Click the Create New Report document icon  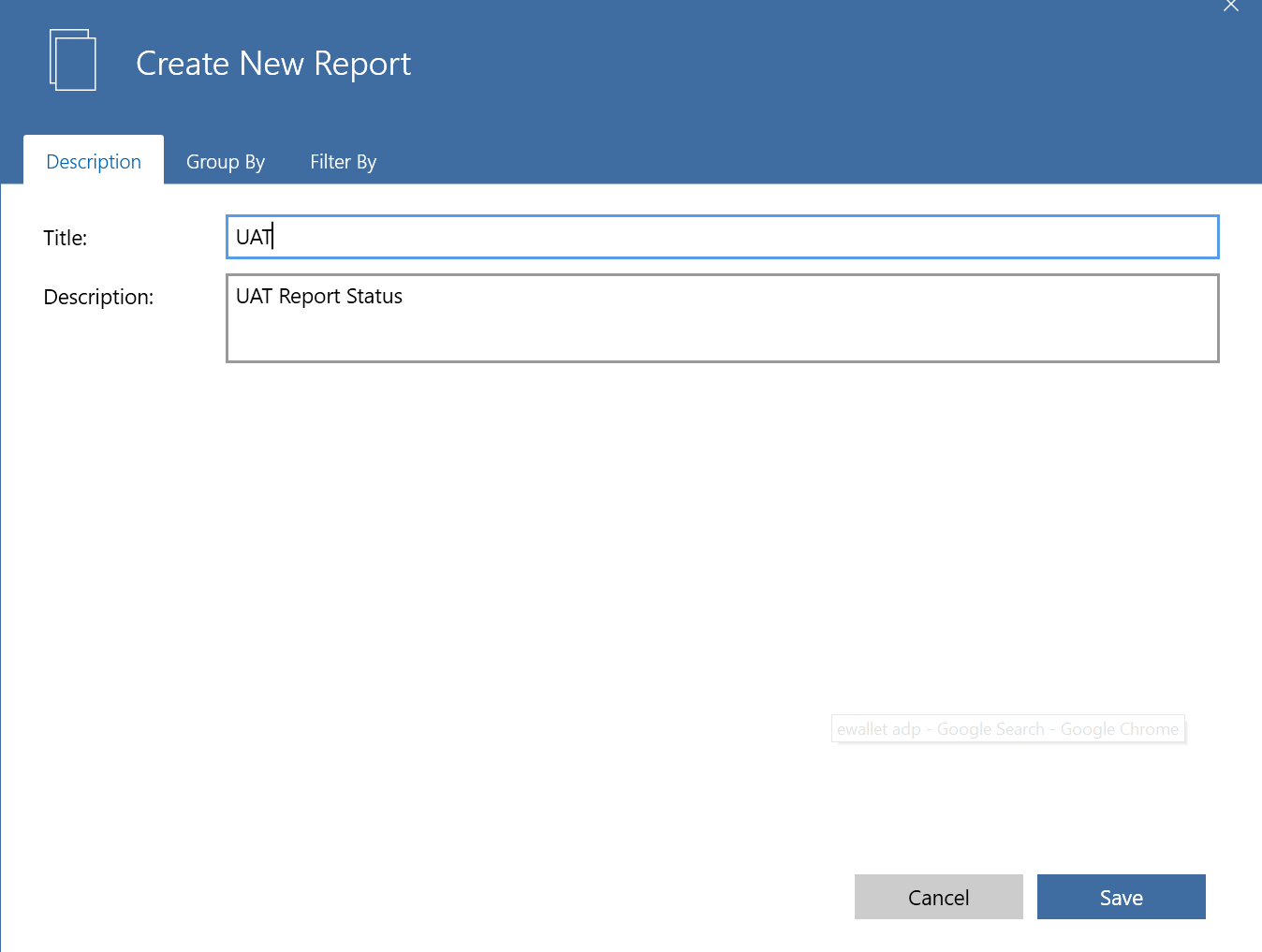[x=72, y=59]
